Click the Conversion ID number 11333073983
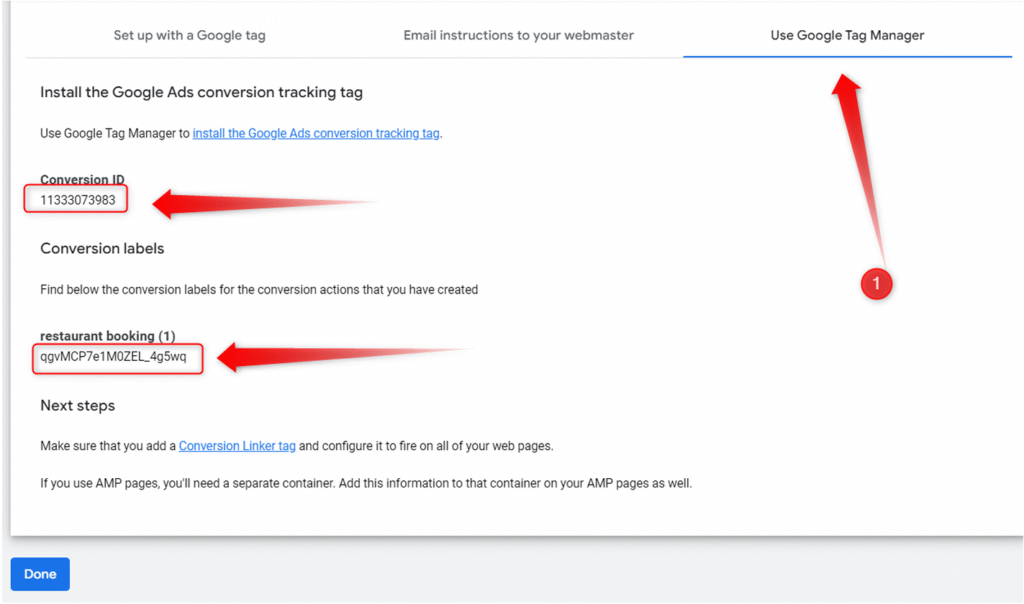 (x=78, y=200)
